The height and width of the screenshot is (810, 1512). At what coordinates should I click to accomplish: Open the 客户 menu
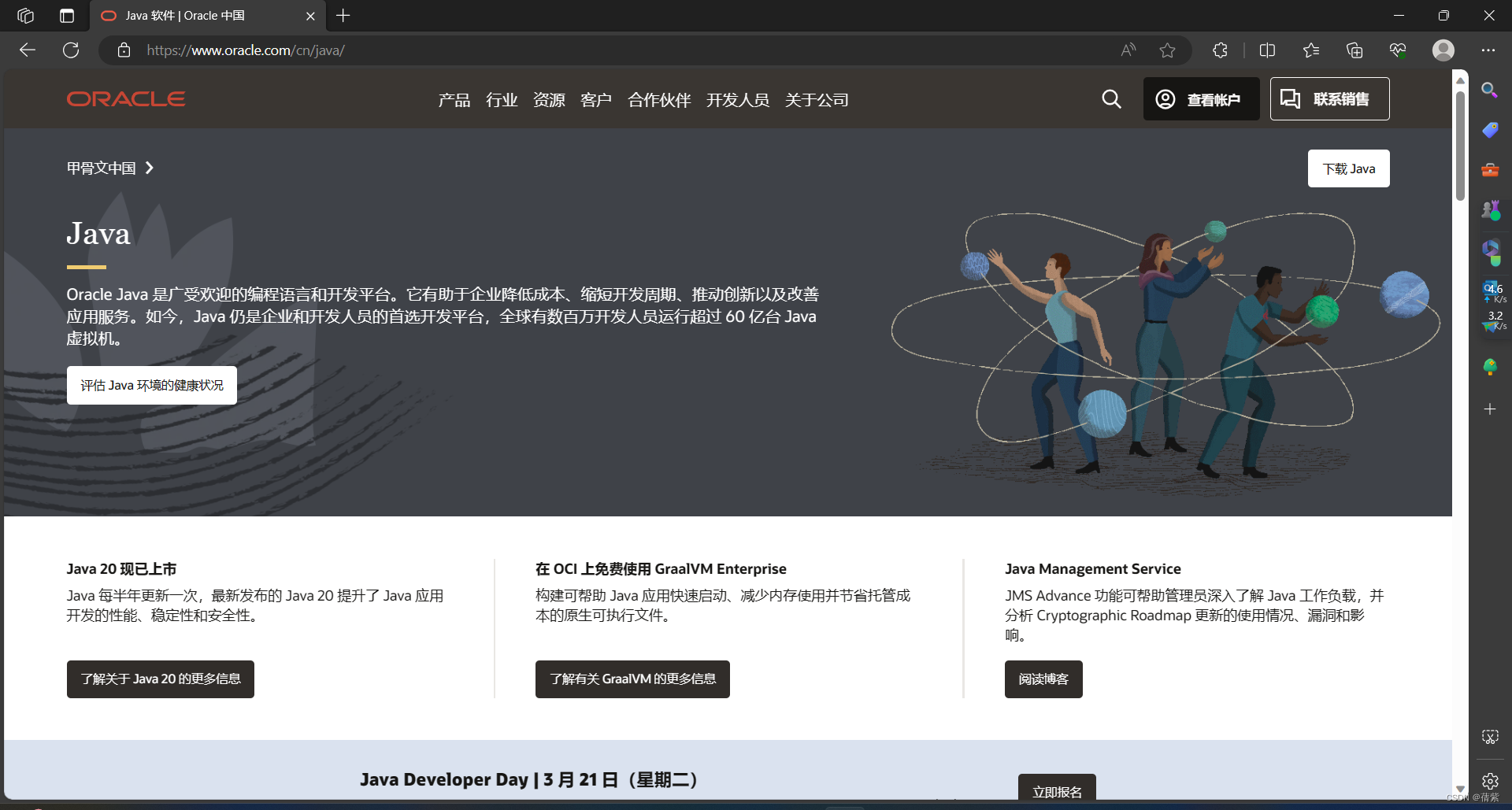pyautogui.click(x=596, y=100)
